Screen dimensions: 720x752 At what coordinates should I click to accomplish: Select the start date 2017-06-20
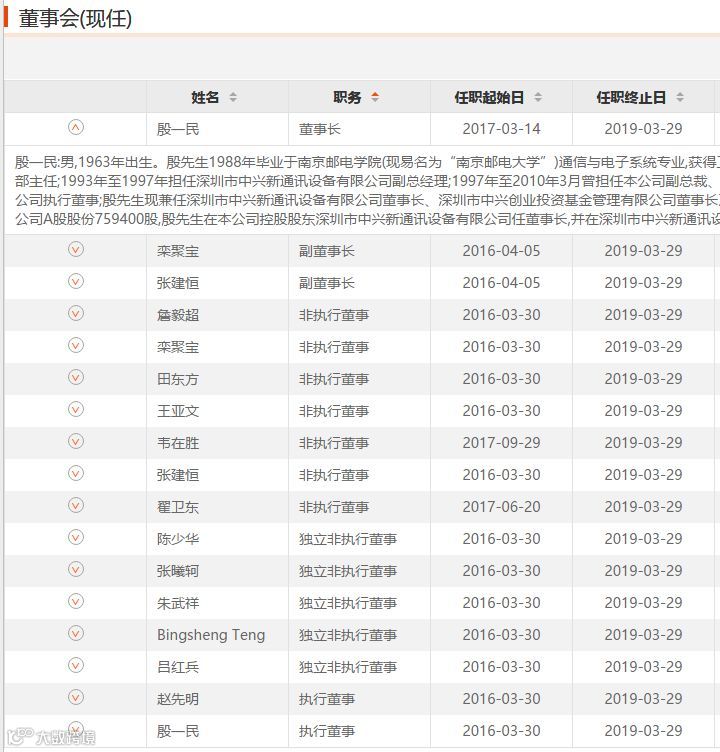click(501, 507)
